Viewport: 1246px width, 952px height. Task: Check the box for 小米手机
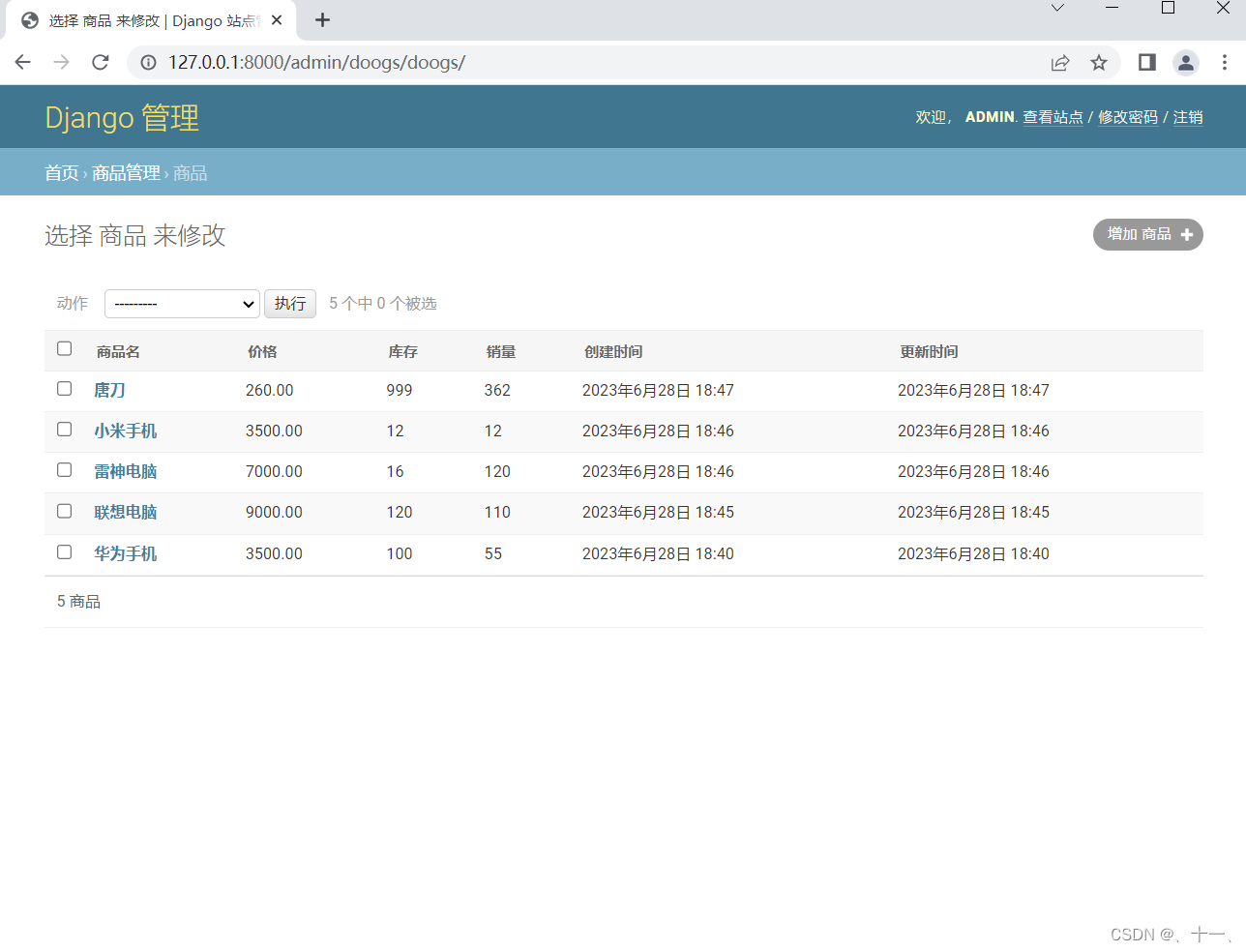(x=65, y=430)
